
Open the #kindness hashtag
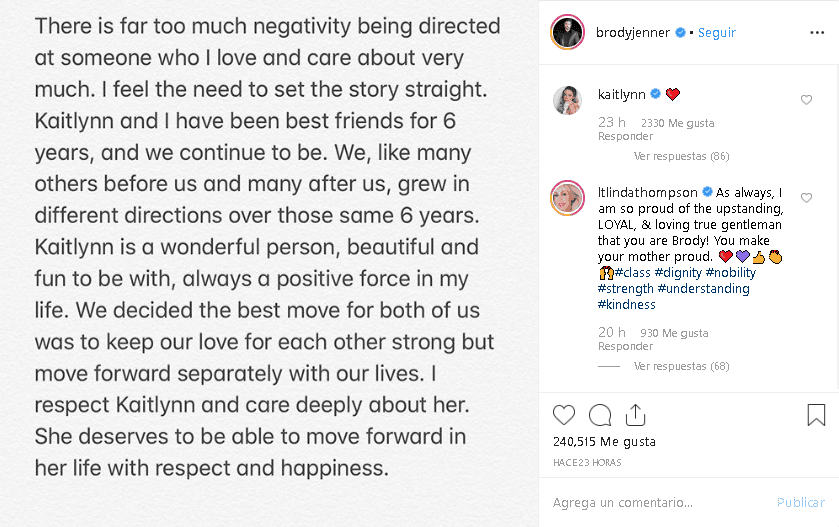[x=627, y=305]
